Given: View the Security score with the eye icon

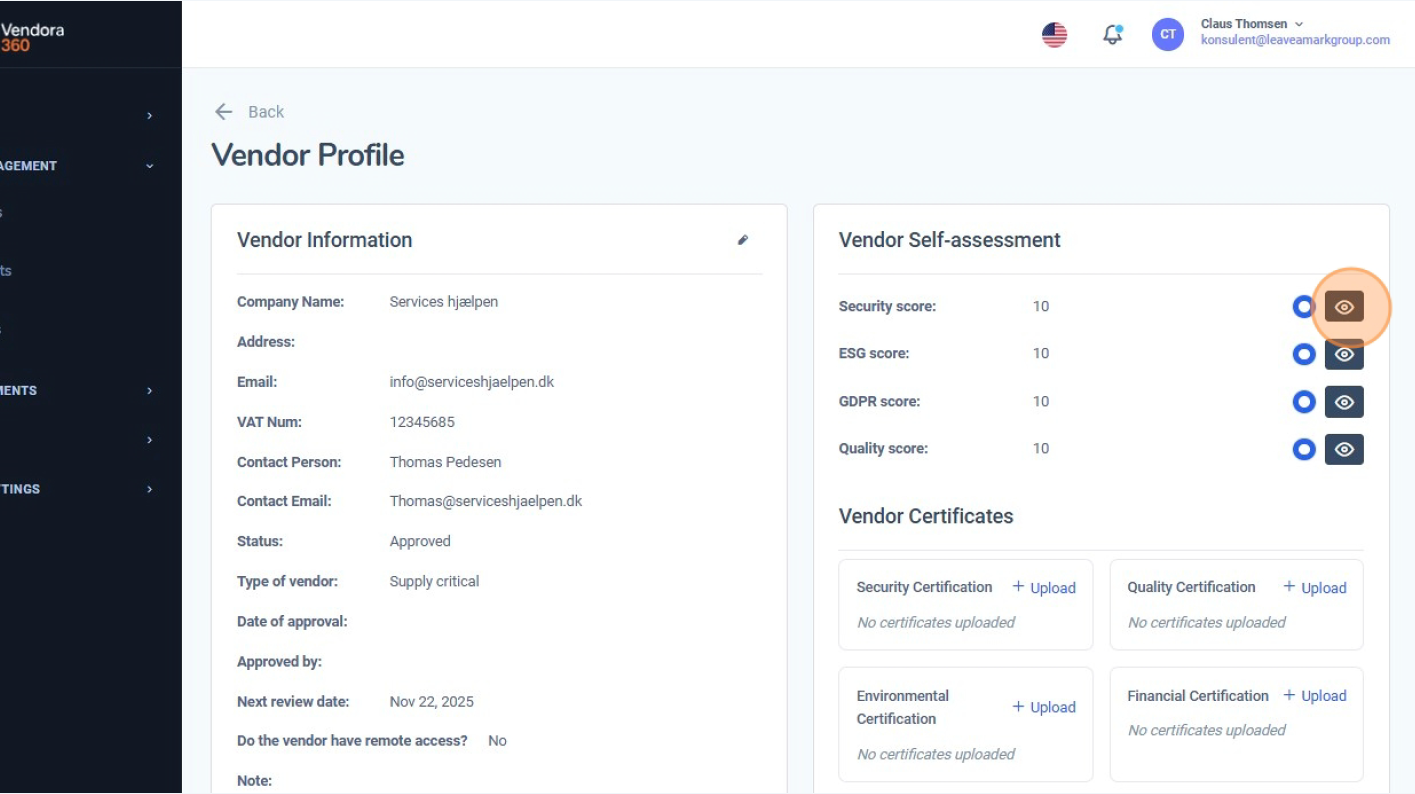Looking at the screenshot, I should click(1344, 306).
